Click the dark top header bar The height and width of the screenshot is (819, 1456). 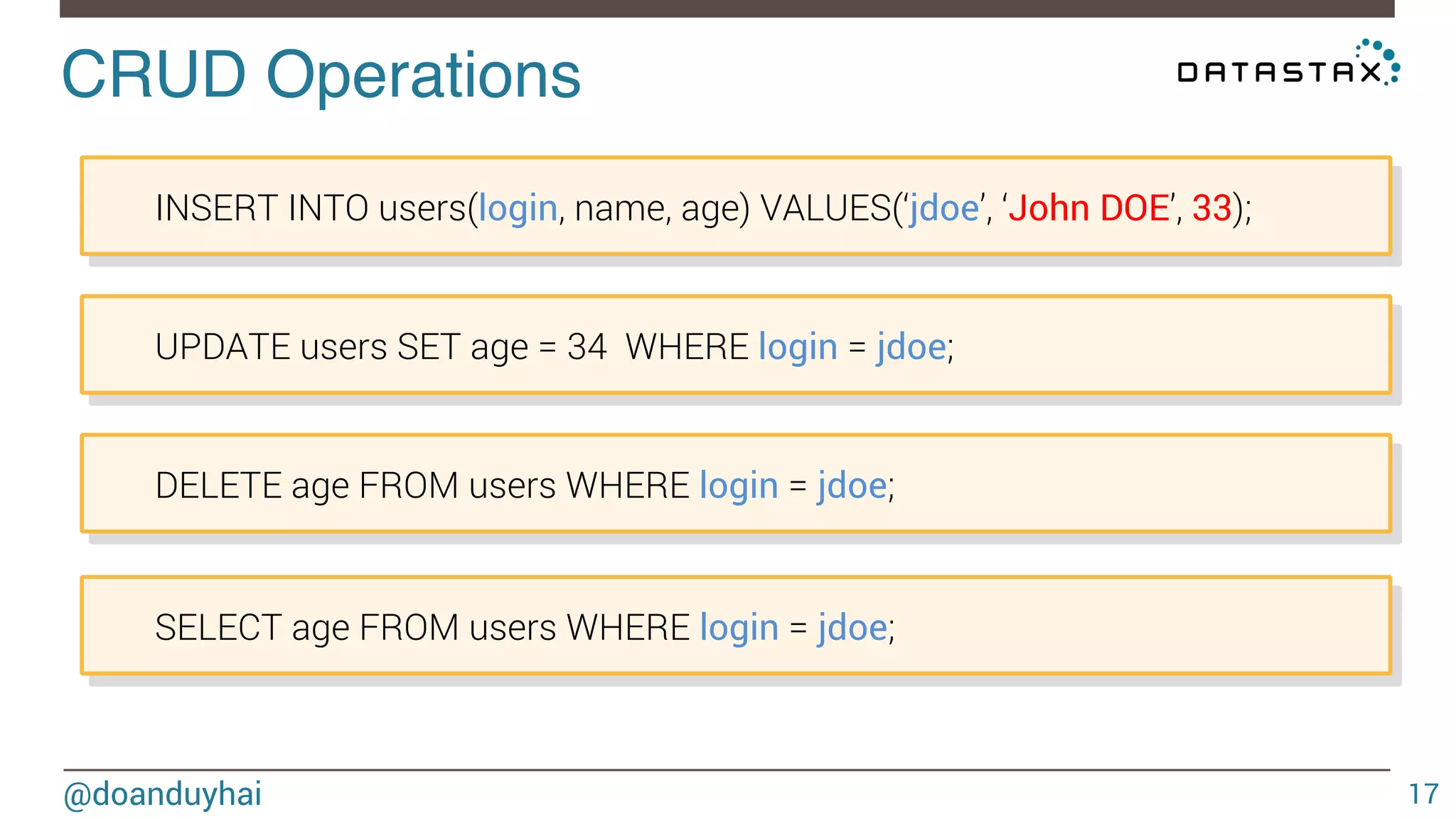click(727, 8)
